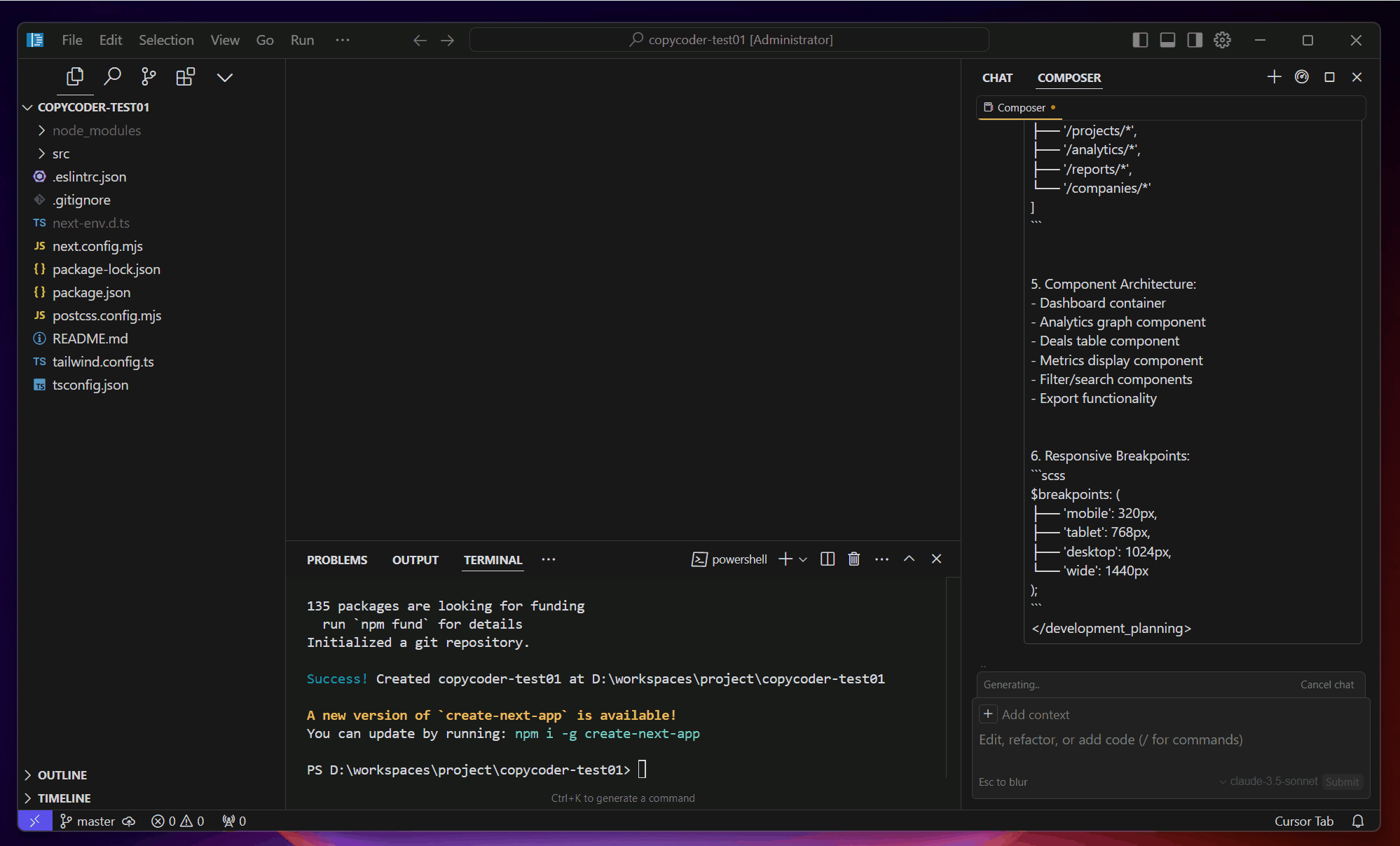Image resolution: width=1400 pixels, height=846 pixels.
Task: Navigate back with the left arrow
Action: pos(420,41)
